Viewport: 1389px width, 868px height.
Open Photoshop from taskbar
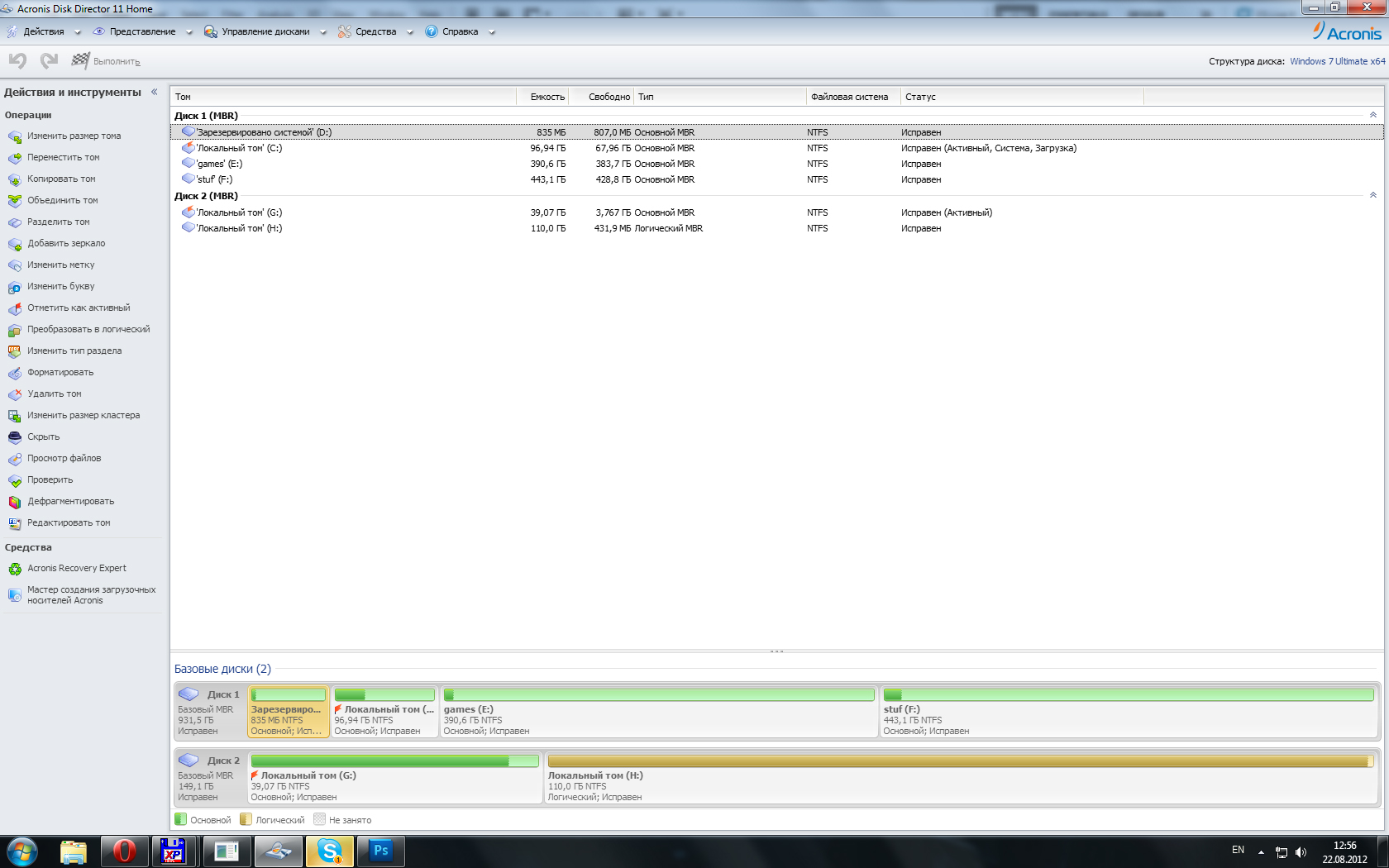click(381, 851)
